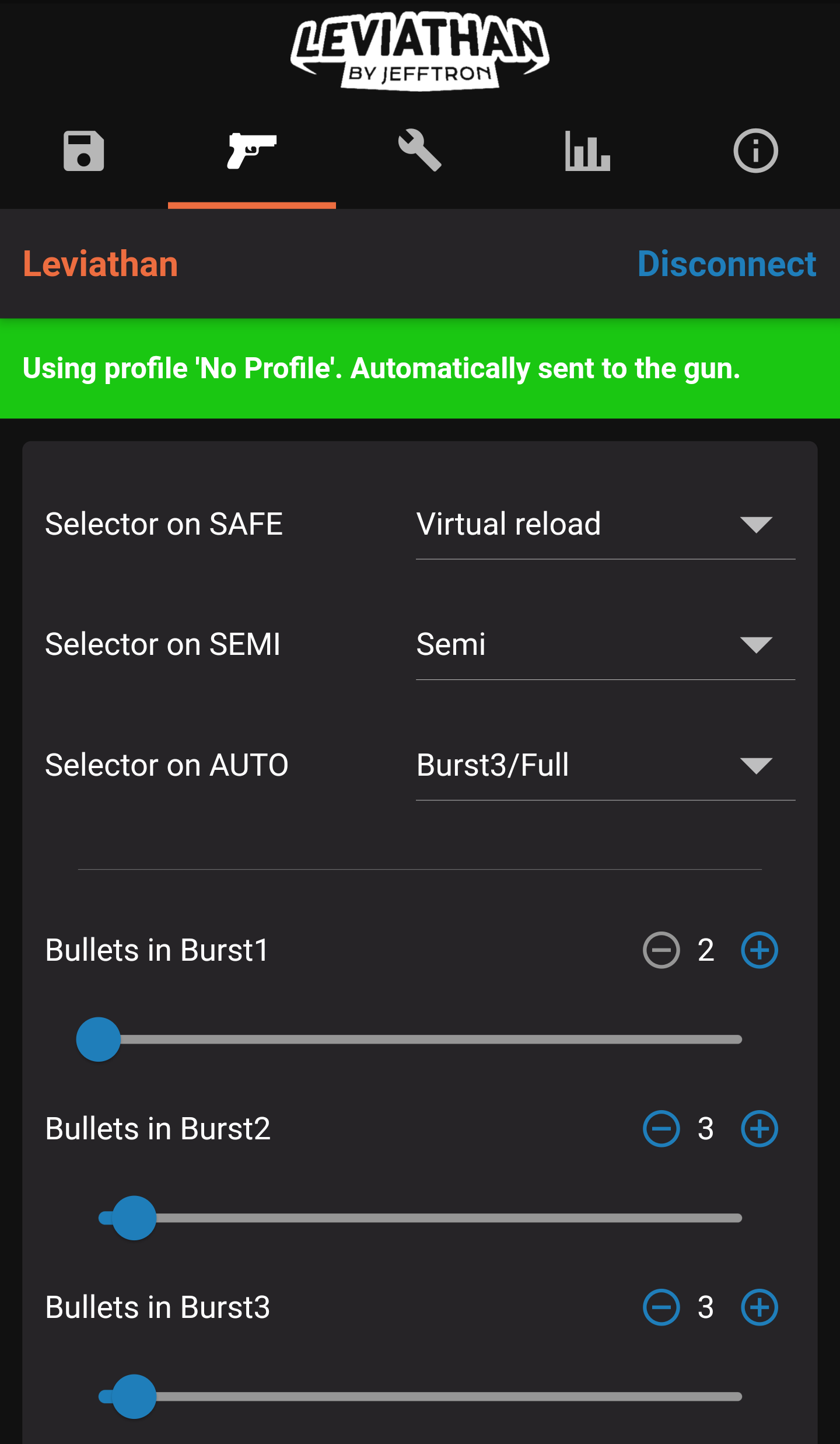Expand the Selector on SAFE dropdown
This screenshot has width=840, height=1444.
click(x=605, y=524)
